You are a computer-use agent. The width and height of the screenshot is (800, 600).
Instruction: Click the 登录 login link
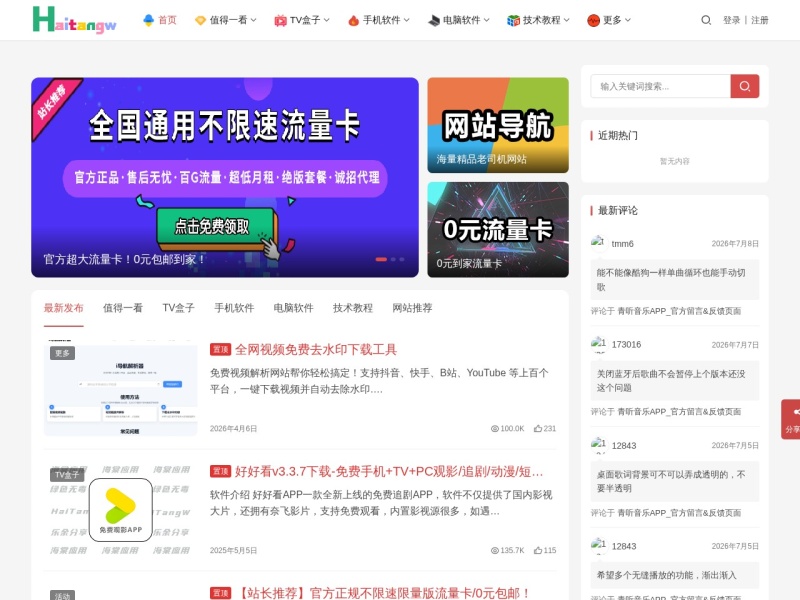click(731, 20)
